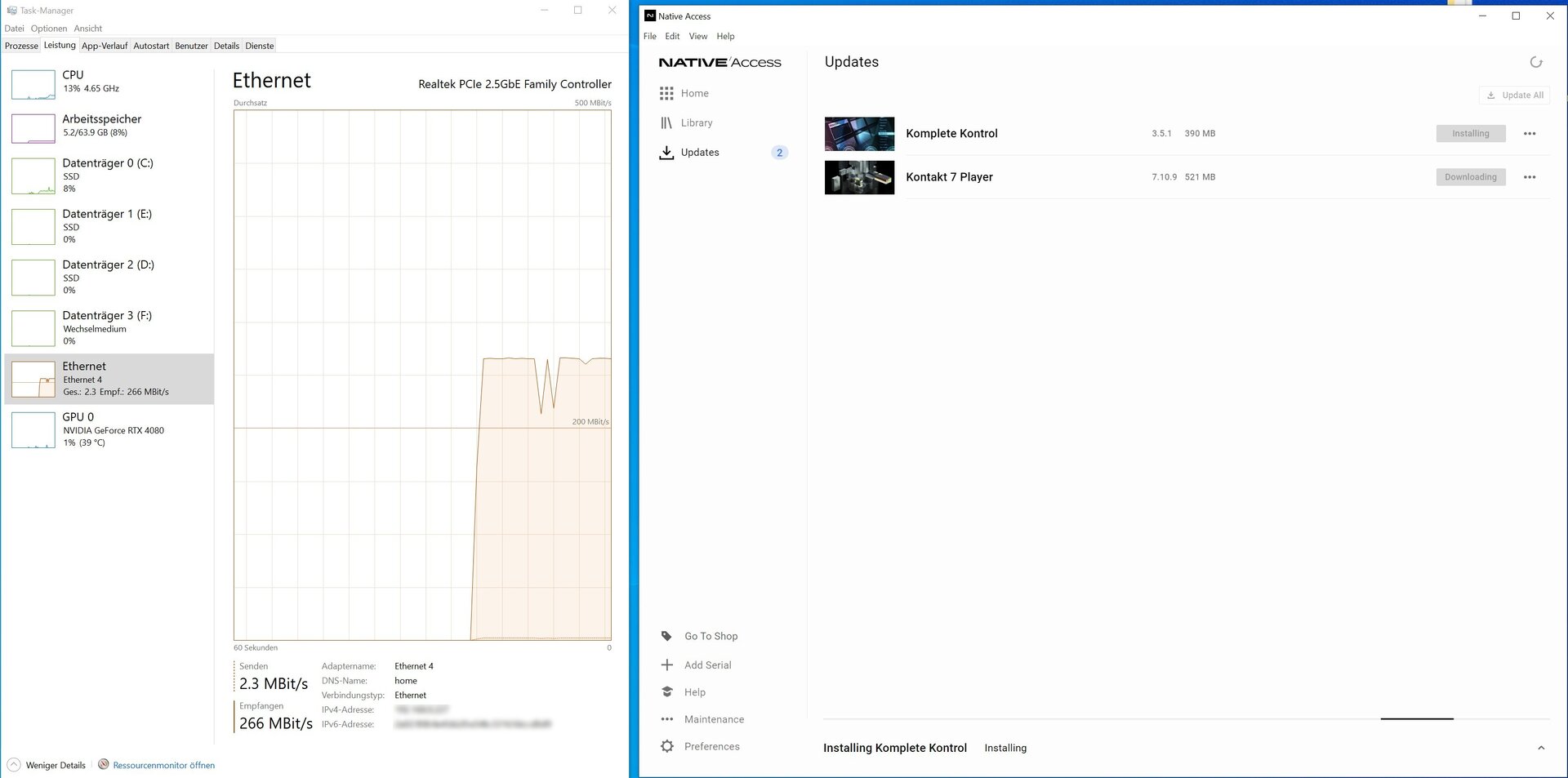Image resolution: width=1568 pixels, height=778 pixels.
Task: Click Go To Shop in sidebar
Action: 710,637
